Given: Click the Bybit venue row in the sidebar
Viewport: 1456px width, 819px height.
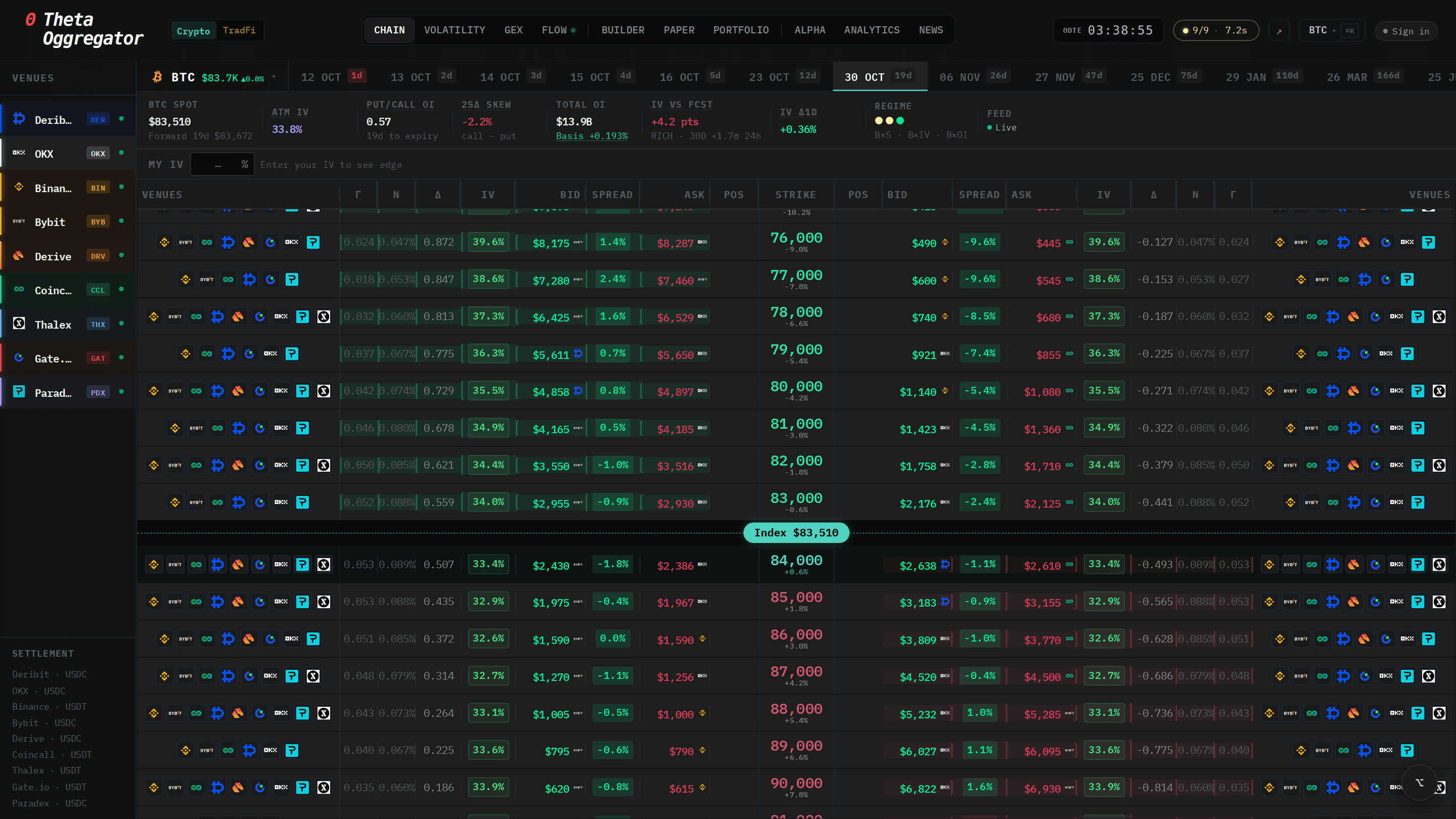Looking at the screenshot, I should [68, 222].
